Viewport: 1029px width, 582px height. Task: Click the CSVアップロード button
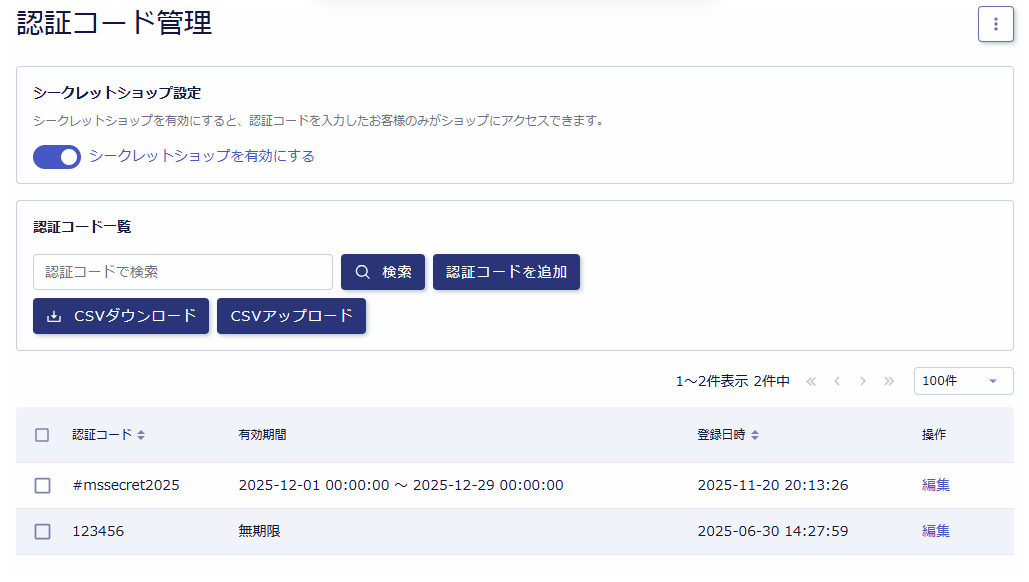291,316
